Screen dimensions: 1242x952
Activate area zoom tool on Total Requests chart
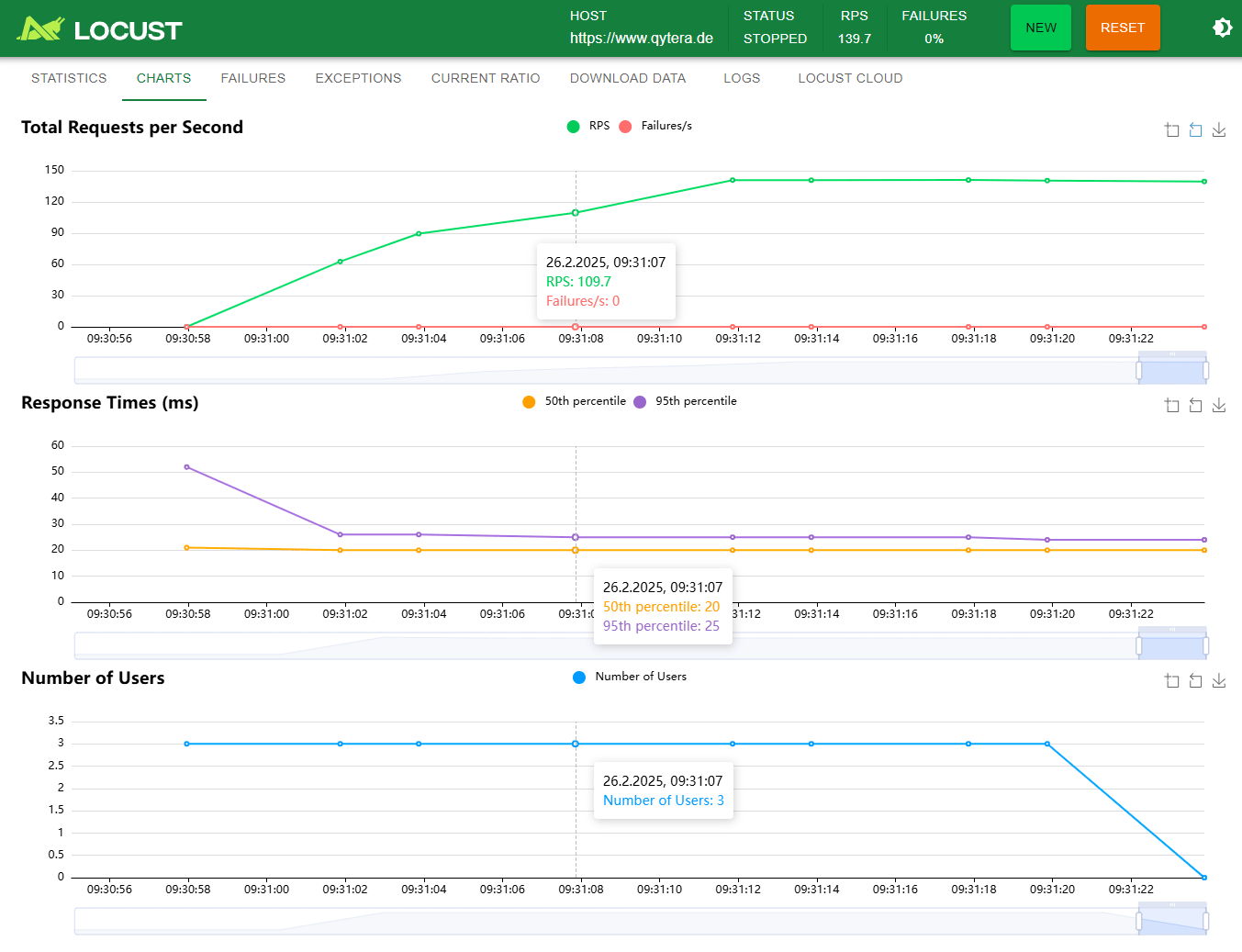point(1171,130)
